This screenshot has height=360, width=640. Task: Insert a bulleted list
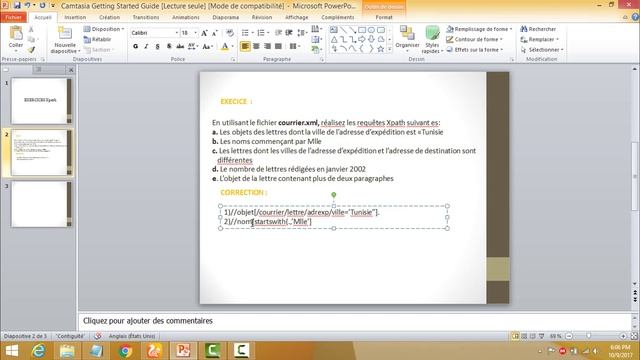click(245, 33)
